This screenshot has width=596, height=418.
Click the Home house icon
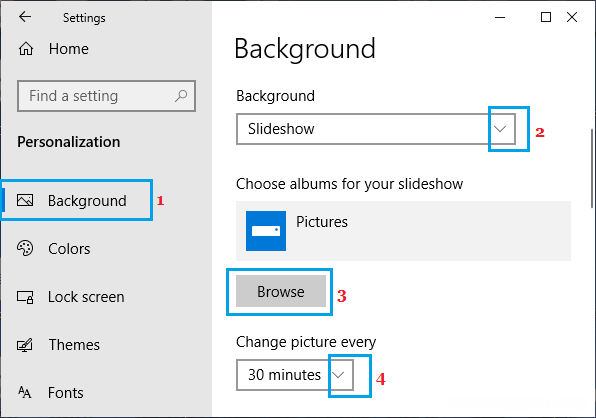[x=26, y=49]
